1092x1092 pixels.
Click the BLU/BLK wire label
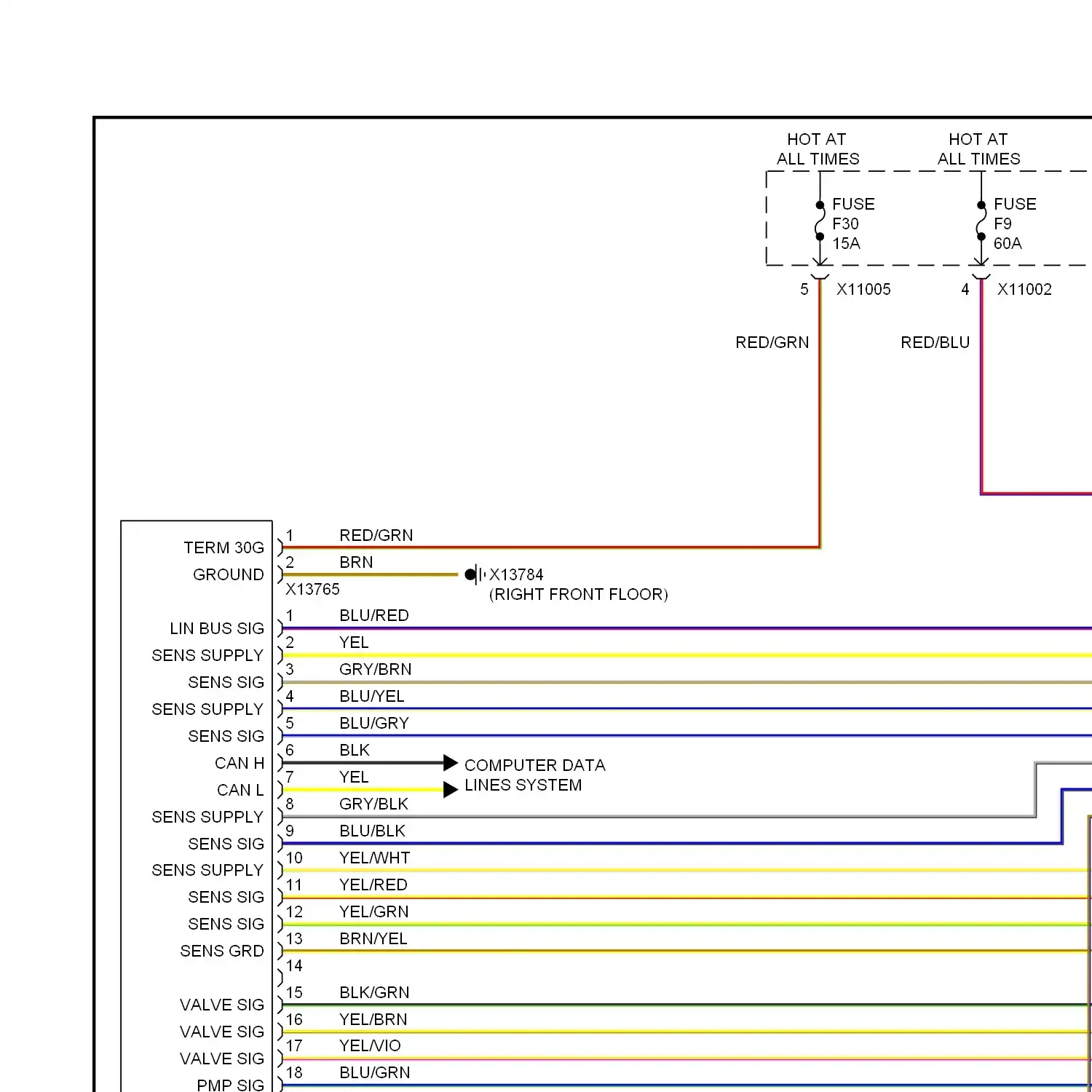(373, 831)
